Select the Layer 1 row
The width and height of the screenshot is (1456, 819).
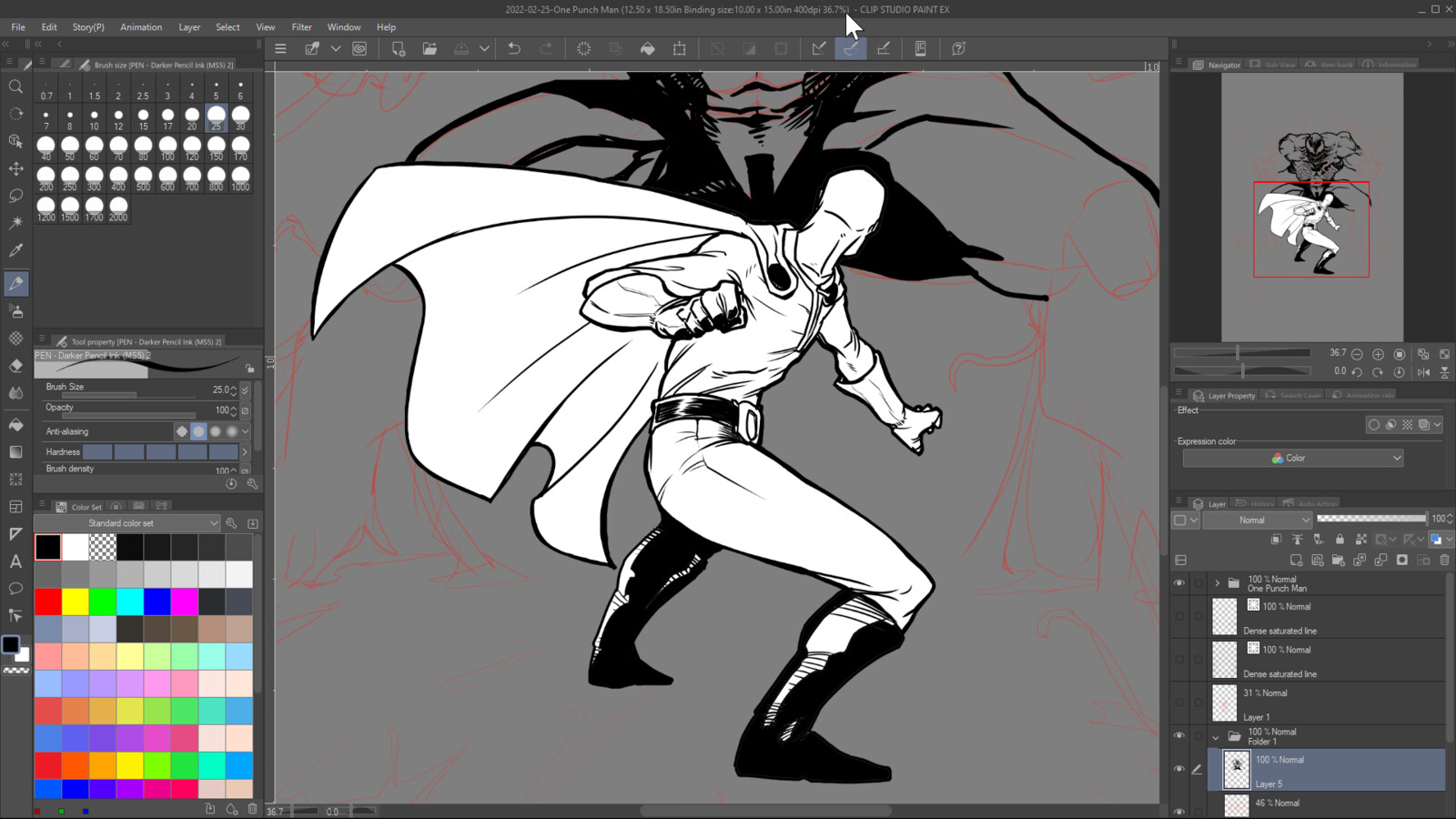tap(1327, 703)
